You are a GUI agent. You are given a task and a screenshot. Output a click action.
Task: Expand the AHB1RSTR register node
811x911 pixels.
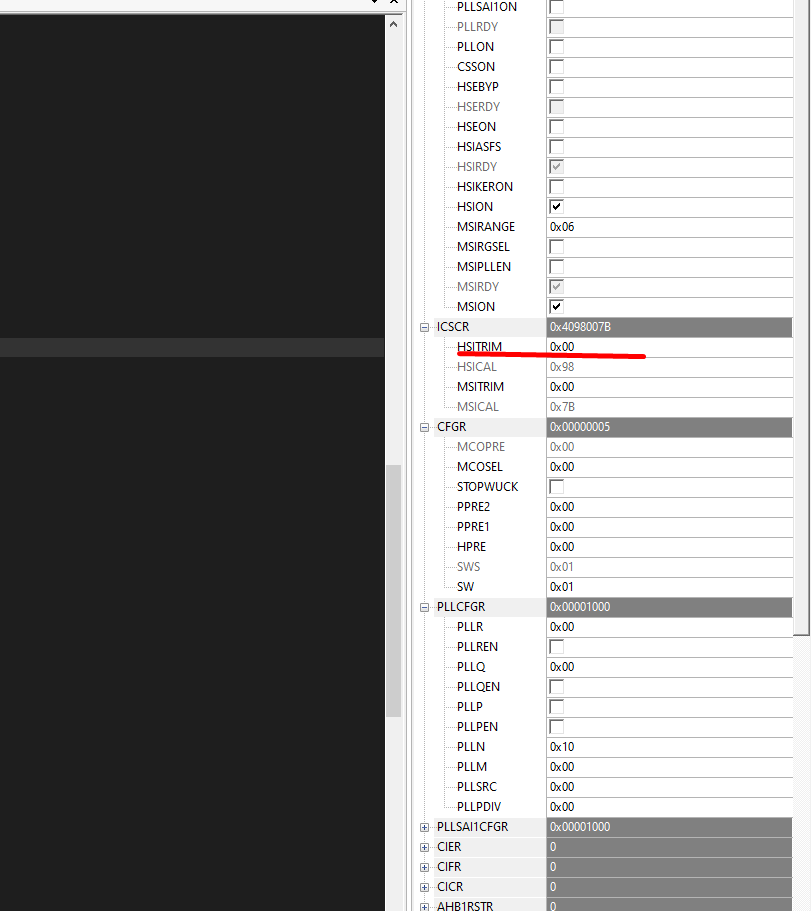[x=425, y=906]
